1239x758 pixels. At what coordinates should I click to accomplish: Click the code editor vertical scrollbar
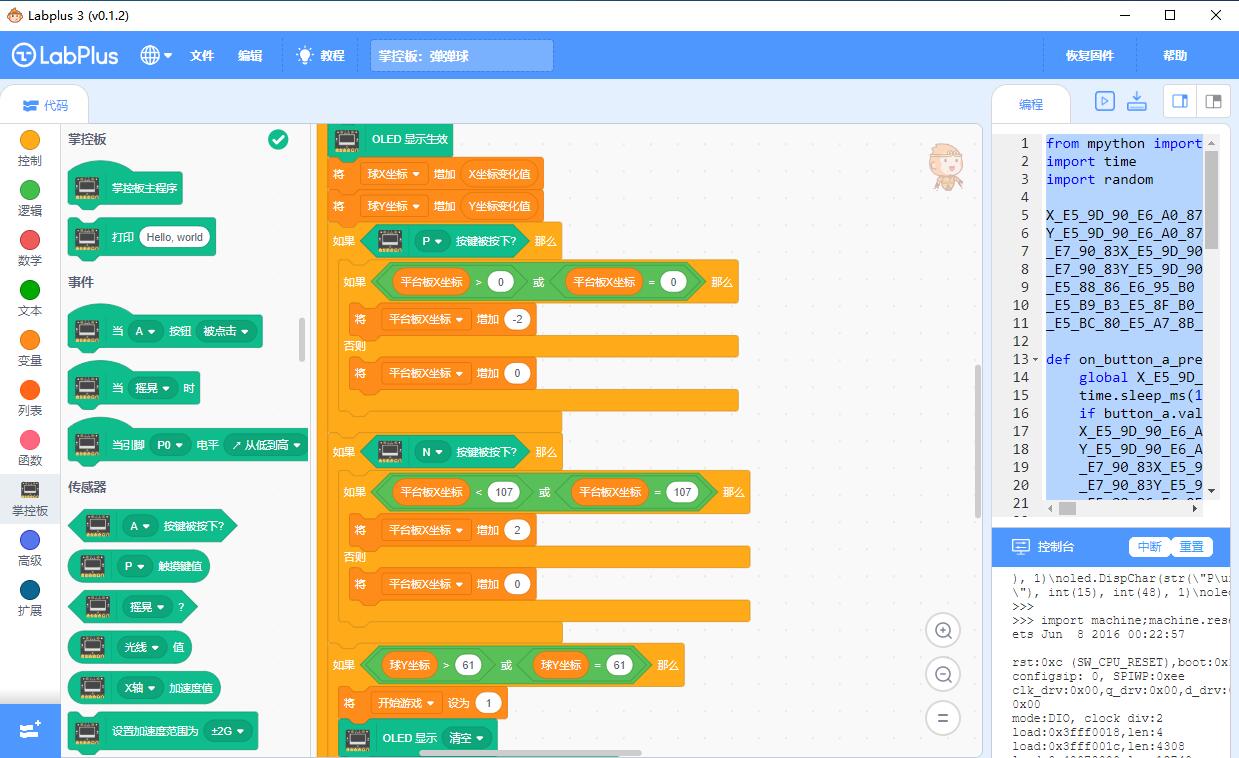point(1211,200)
